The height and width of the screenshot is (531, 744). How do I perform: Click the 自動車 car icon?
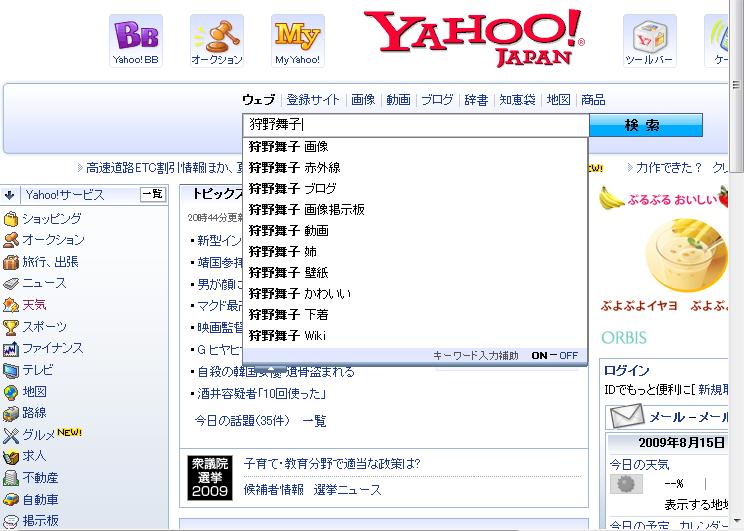point(10,500)
